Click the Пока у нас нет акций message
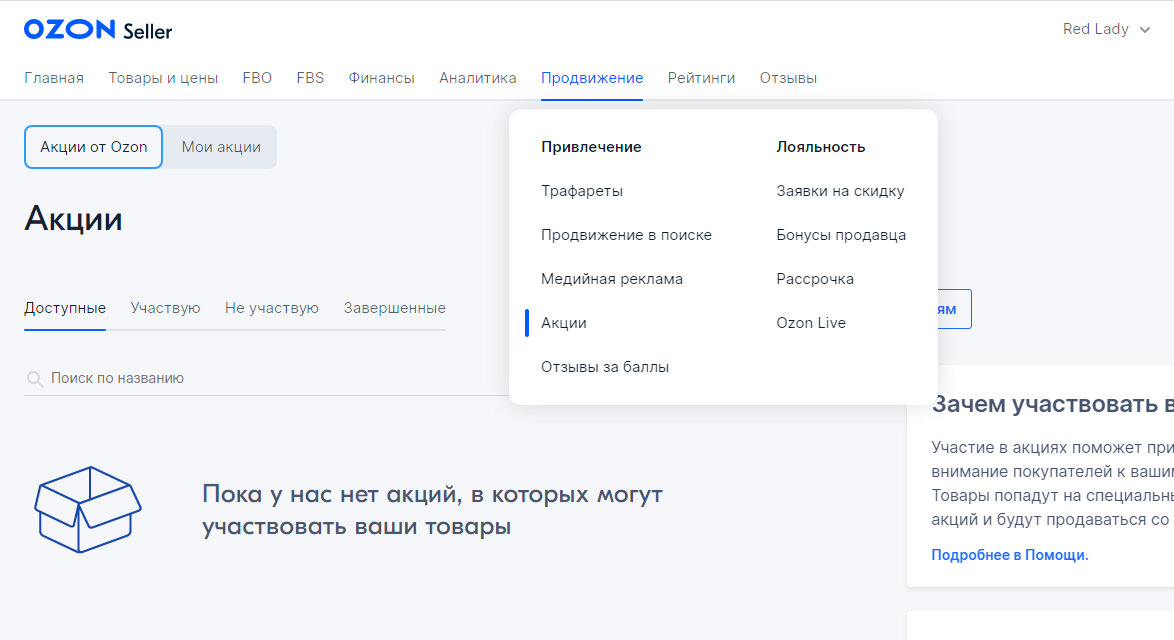Screen dimensions: 1174x640 coord(432,510)
